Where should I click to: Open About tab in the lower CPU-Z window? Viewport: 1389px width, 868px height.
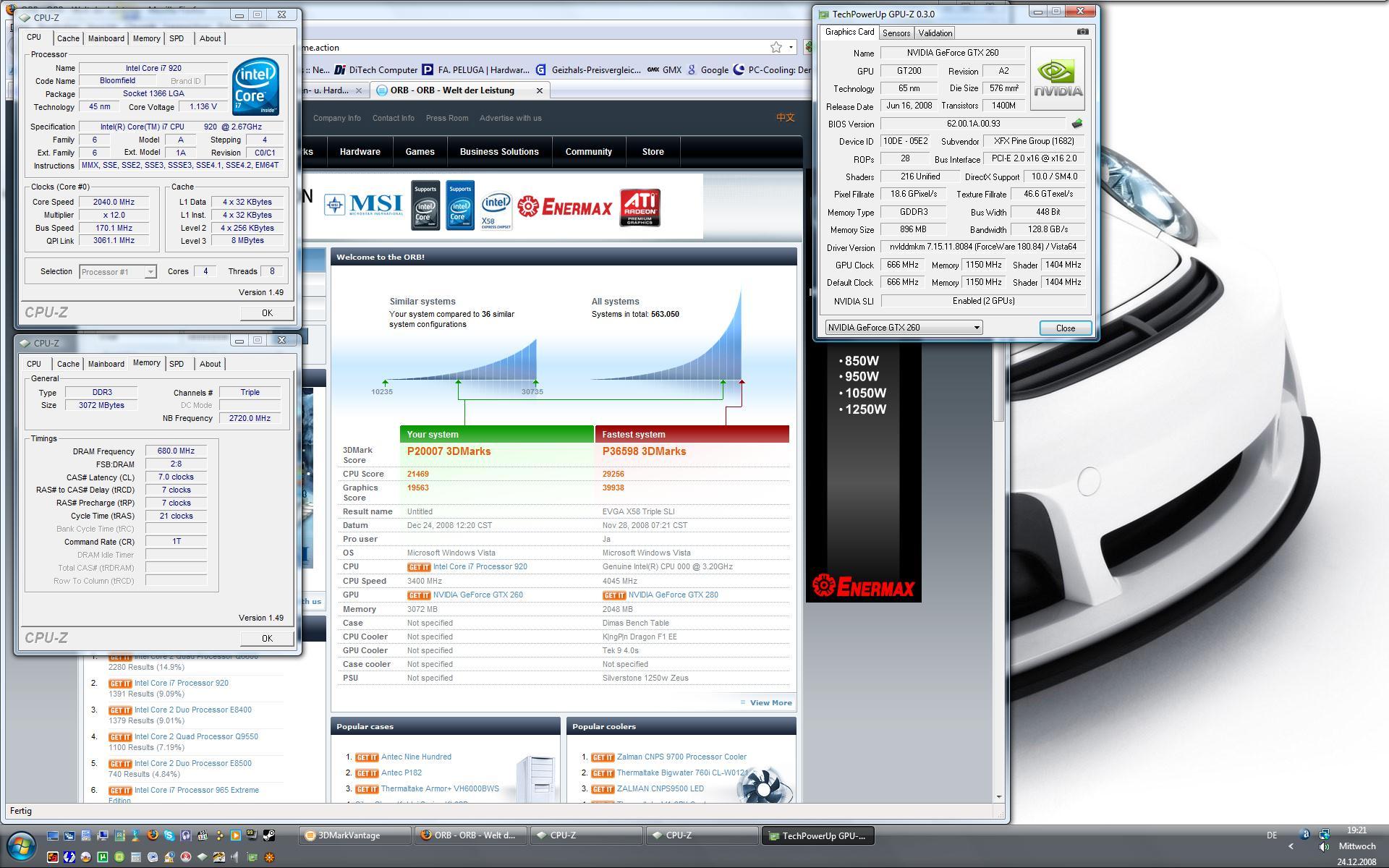click(x=210, y=364)
